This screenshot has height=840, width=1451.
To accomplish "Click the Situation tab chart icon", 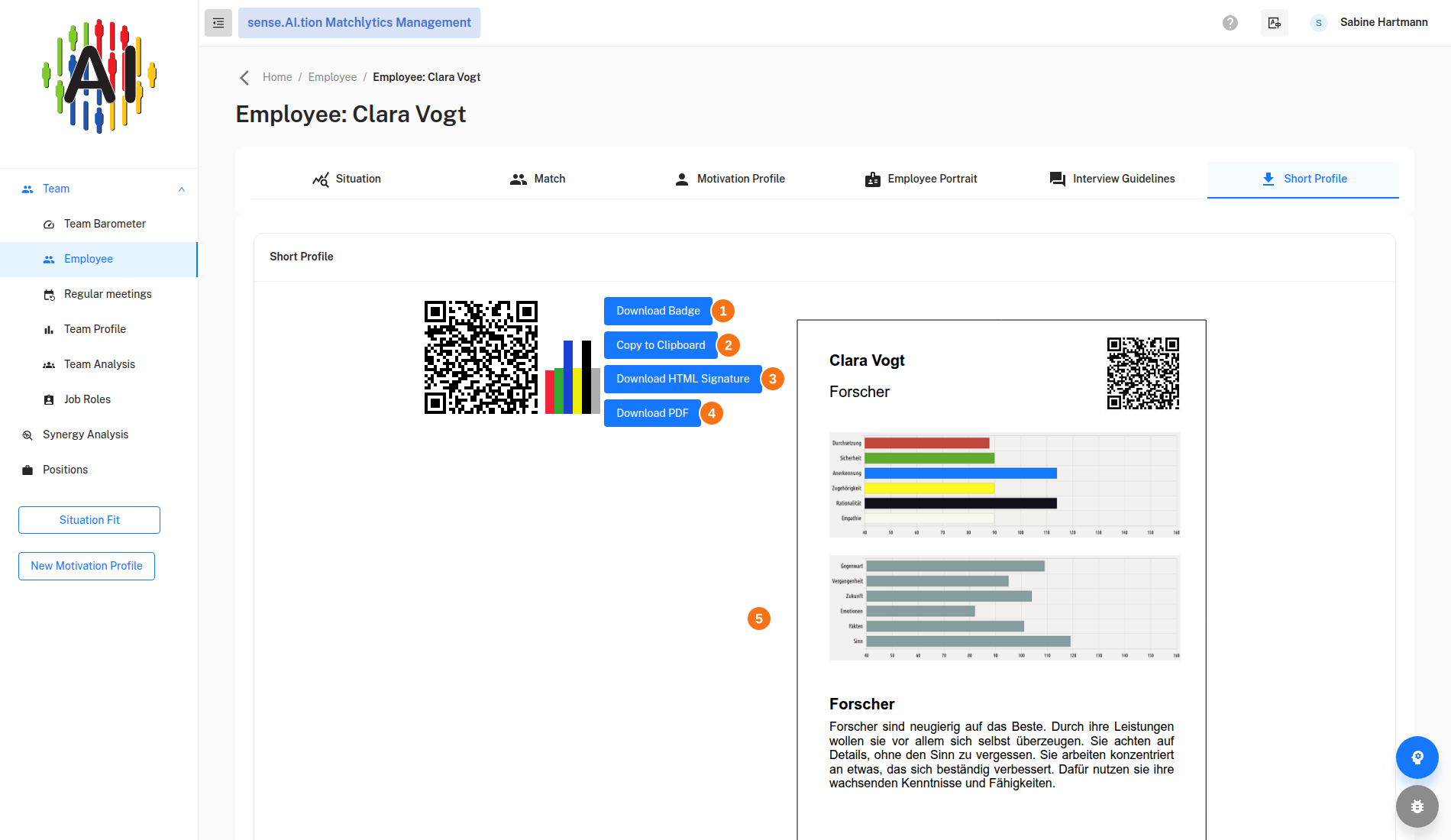I will point(321,179).
